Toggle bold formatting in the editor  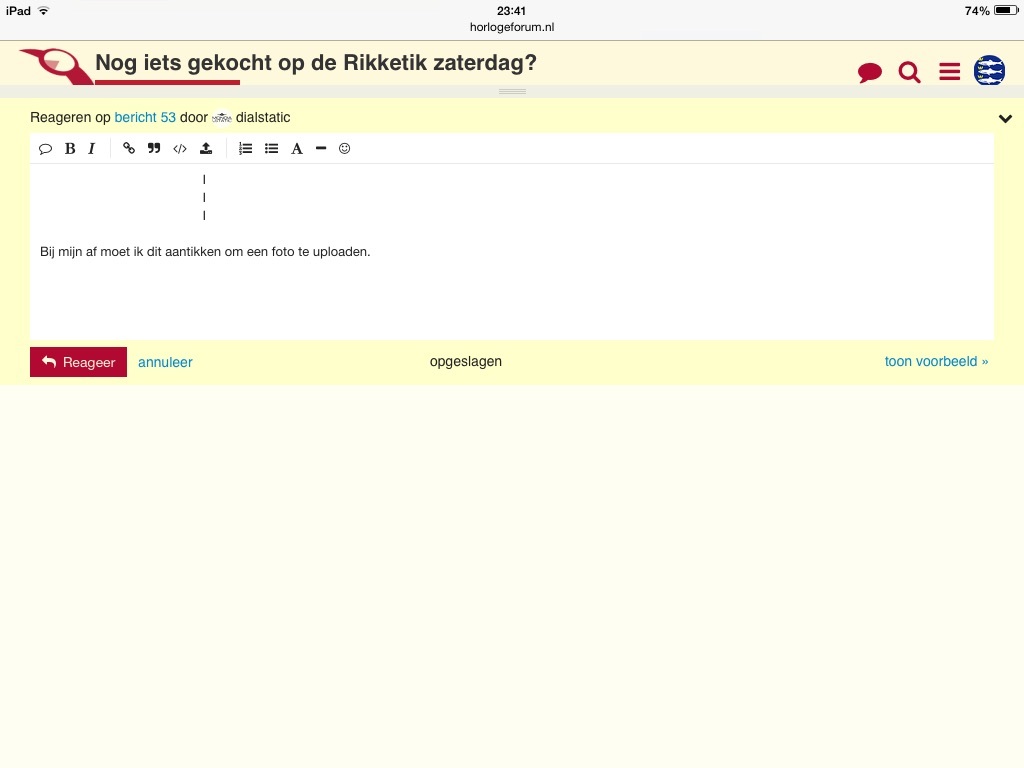70,149
